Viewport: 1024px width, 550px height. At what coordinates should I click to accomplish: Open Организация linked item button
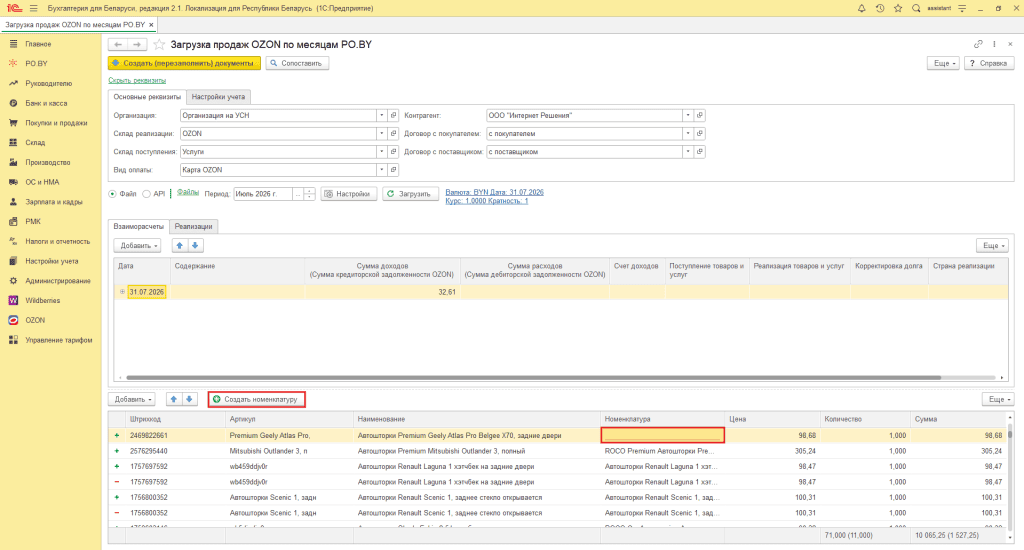[394, 116]
